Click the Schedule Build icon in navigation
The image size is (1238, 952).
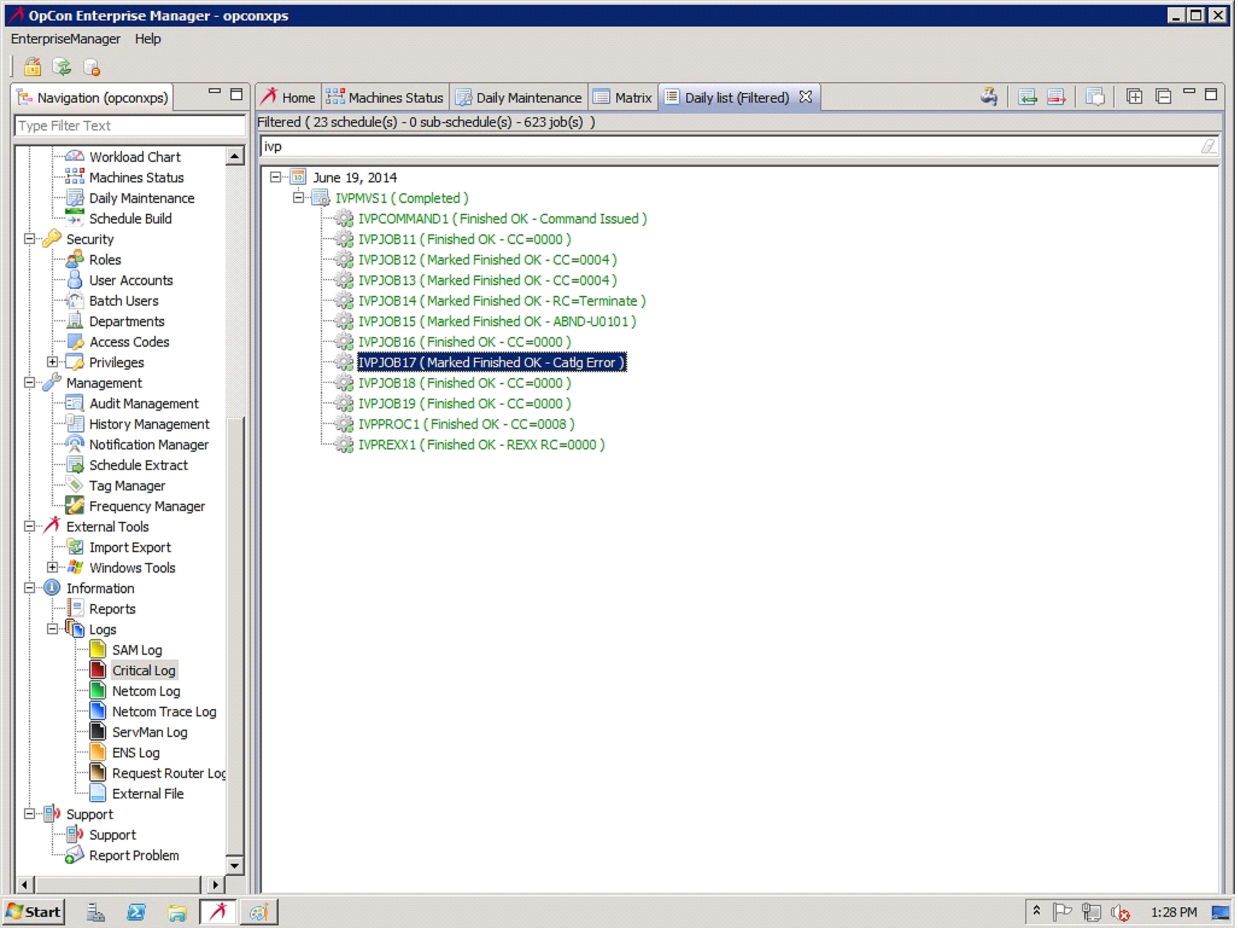[75, 219]
